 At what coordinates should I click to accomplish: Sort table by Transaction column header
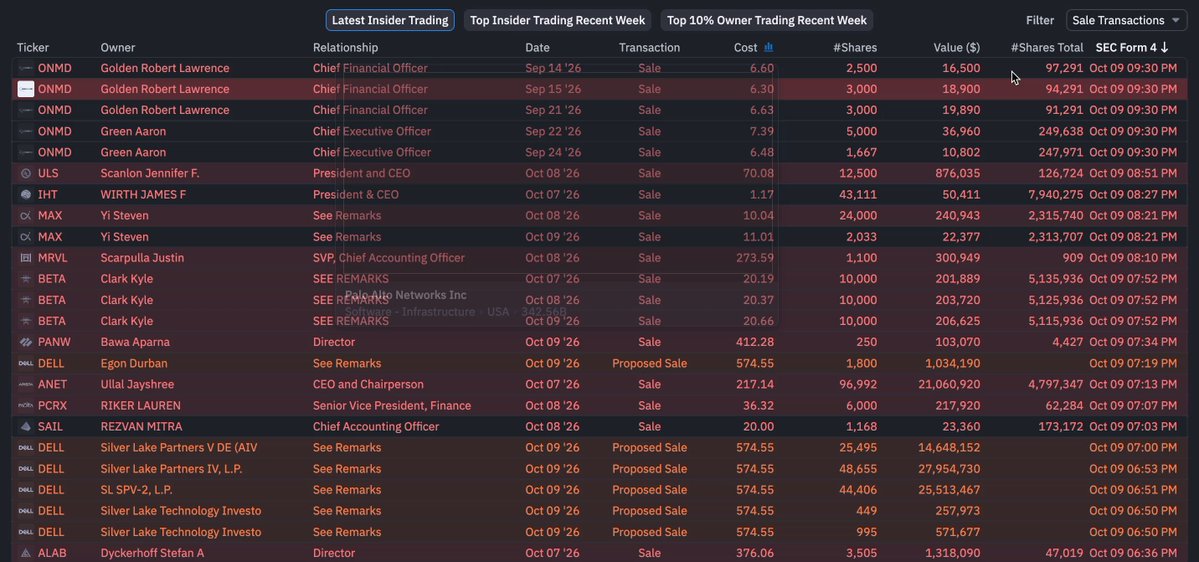point(649,47)
